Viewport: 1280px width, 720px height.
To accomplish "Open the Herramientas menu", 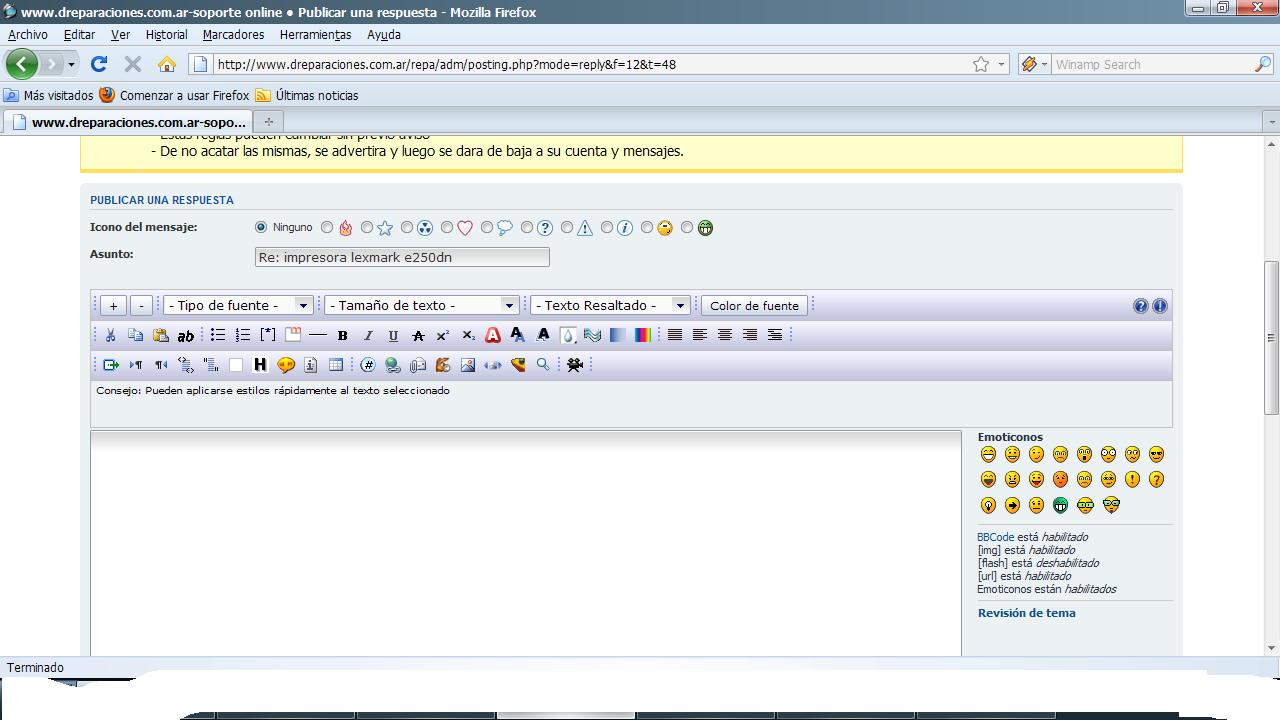I will click(315, 35).
